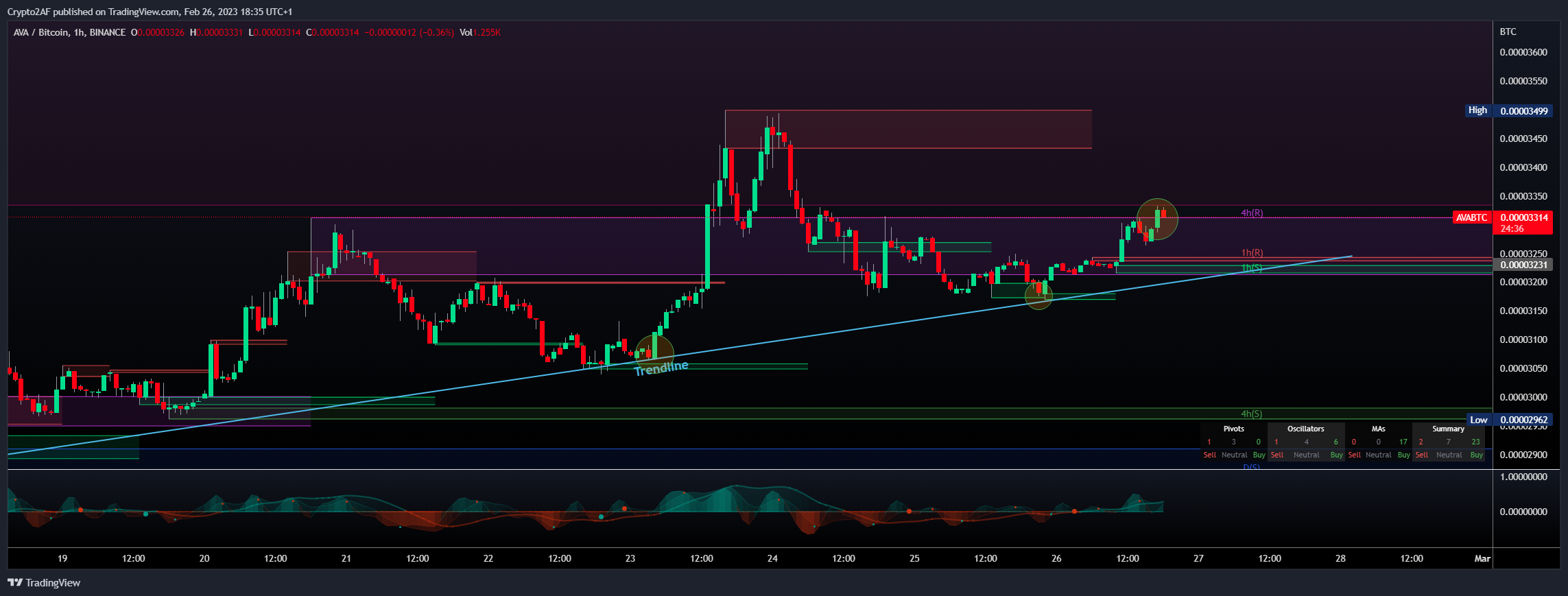Click the countdown timer 24:36
The width and height of the screenshot is (1568, 596).
[1512, 228]
